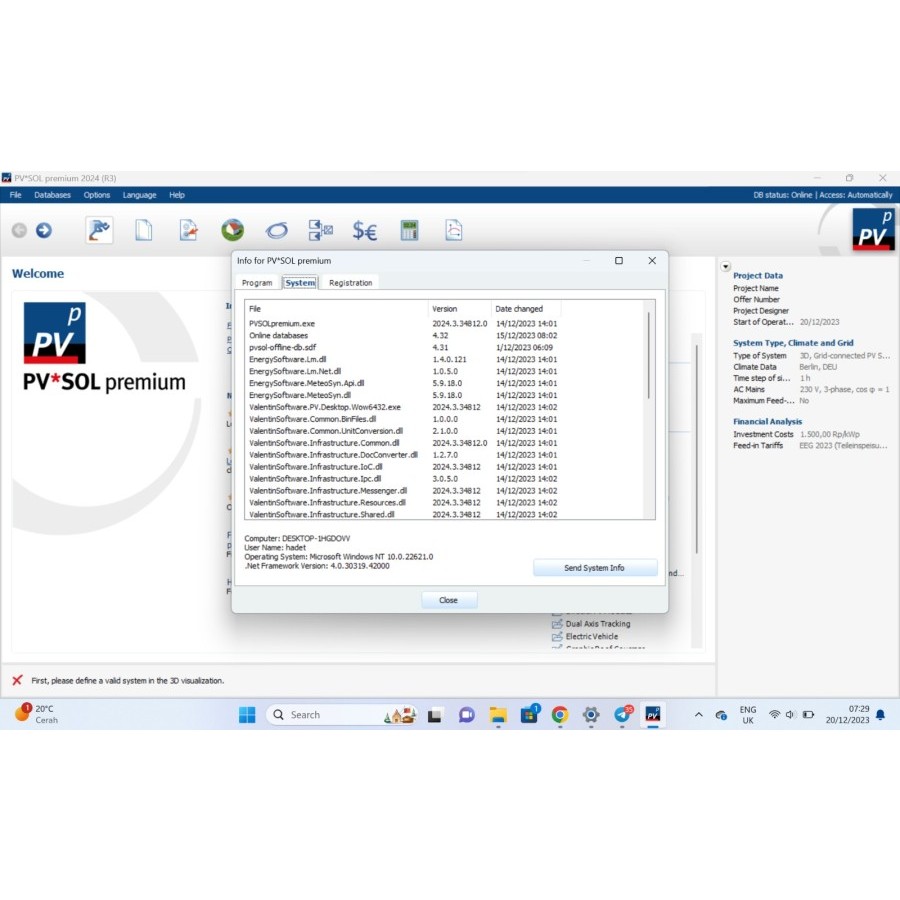Click the Electric Vehicle example item
Viewport: 900px width, 900px height.
click(x=592, y=637)
